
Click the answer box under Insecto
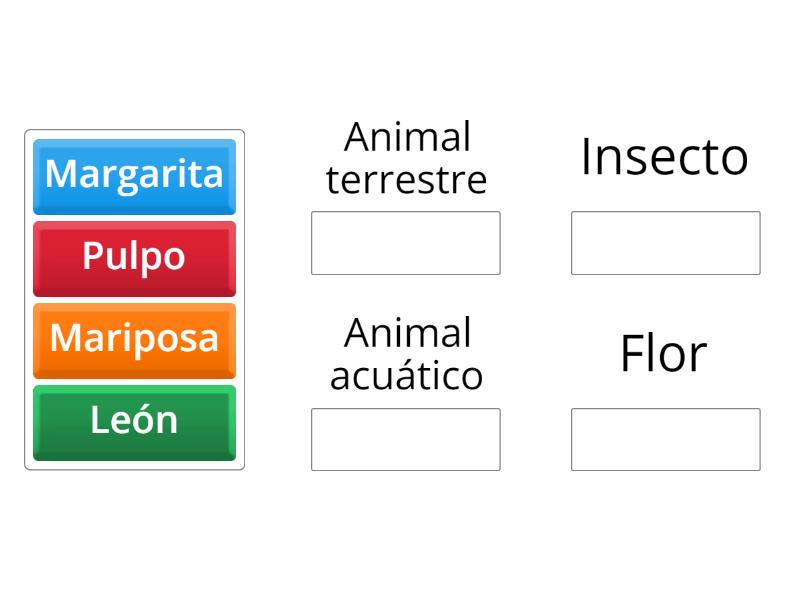665,242
